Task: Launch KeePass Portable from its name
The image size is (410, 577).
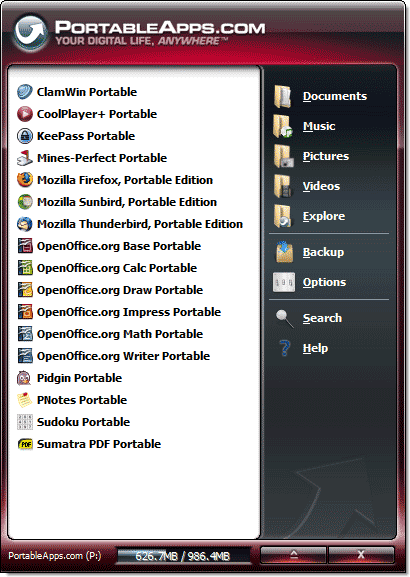Action: click(86, 136)
